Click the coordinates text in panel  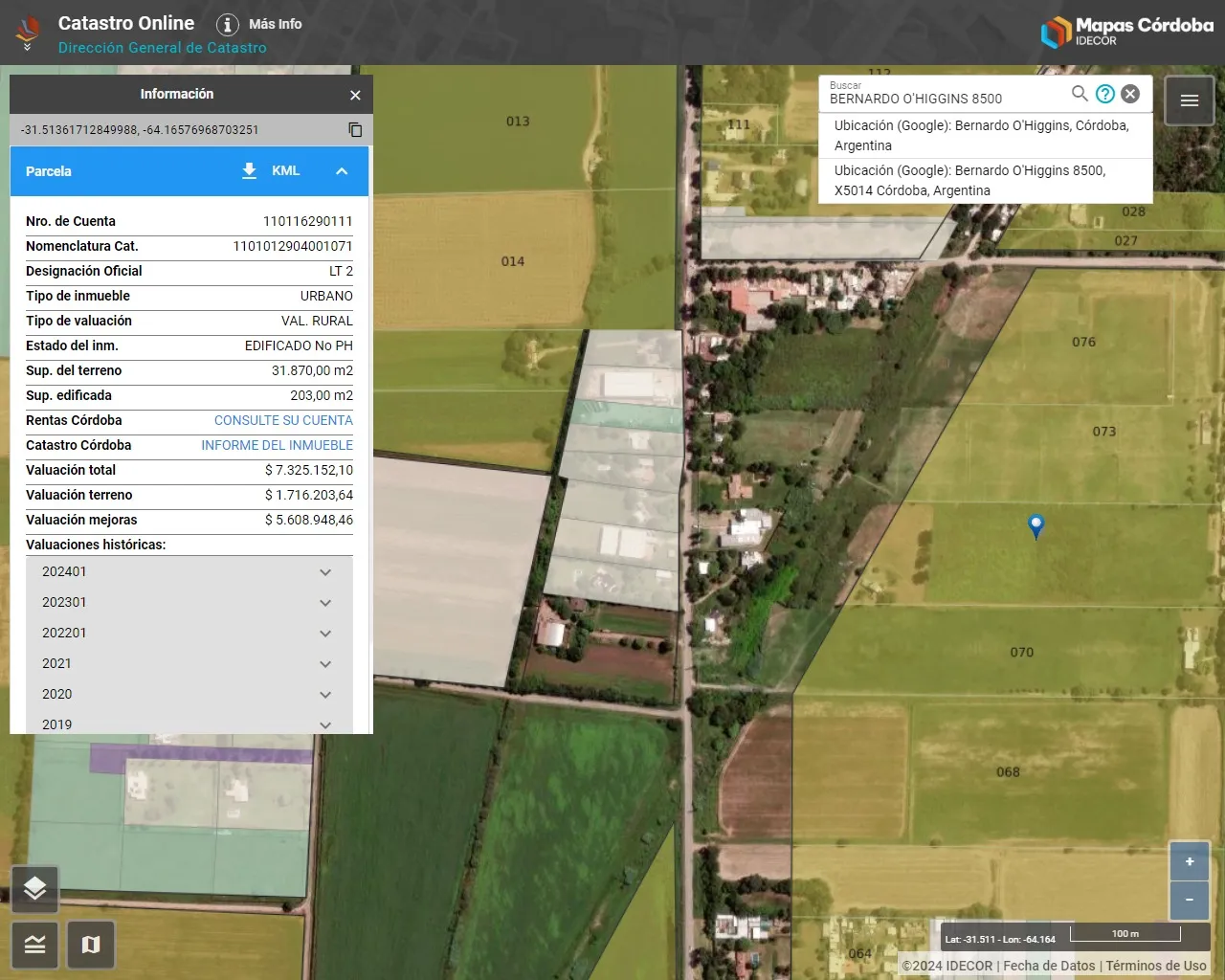point(140,130)
